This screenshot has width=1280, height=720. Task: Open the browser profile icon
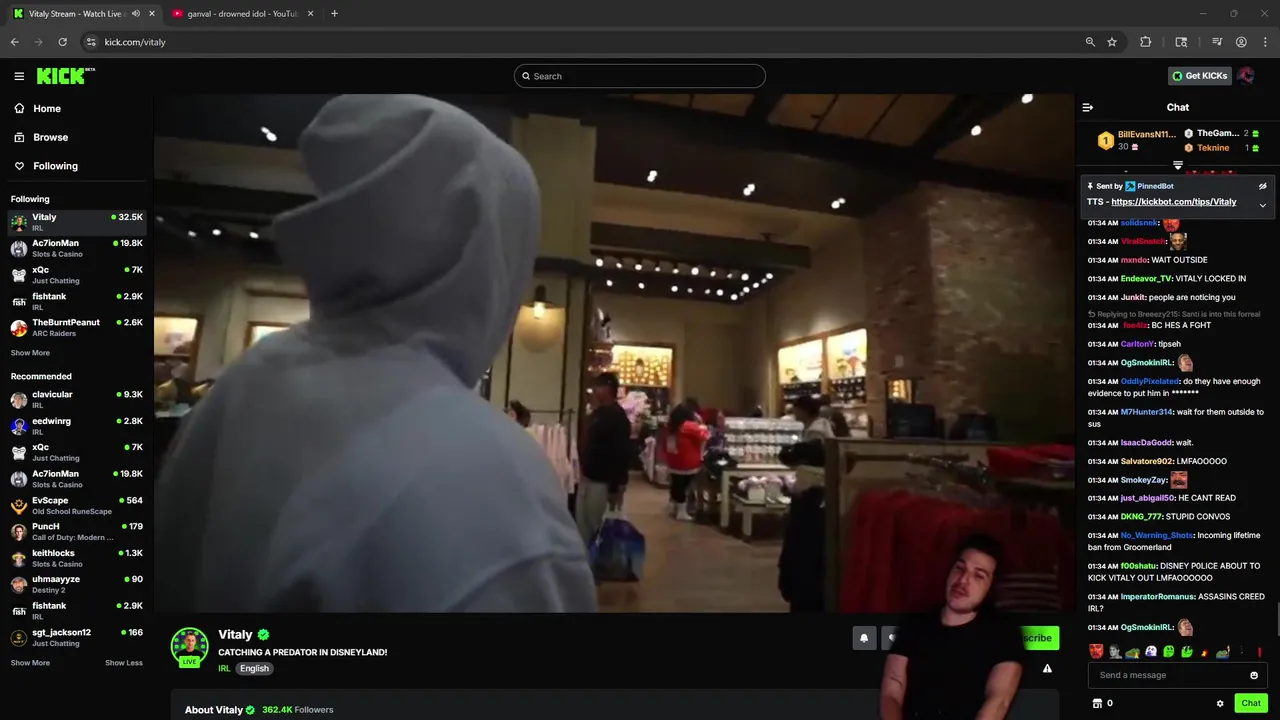click(1241, 42)
